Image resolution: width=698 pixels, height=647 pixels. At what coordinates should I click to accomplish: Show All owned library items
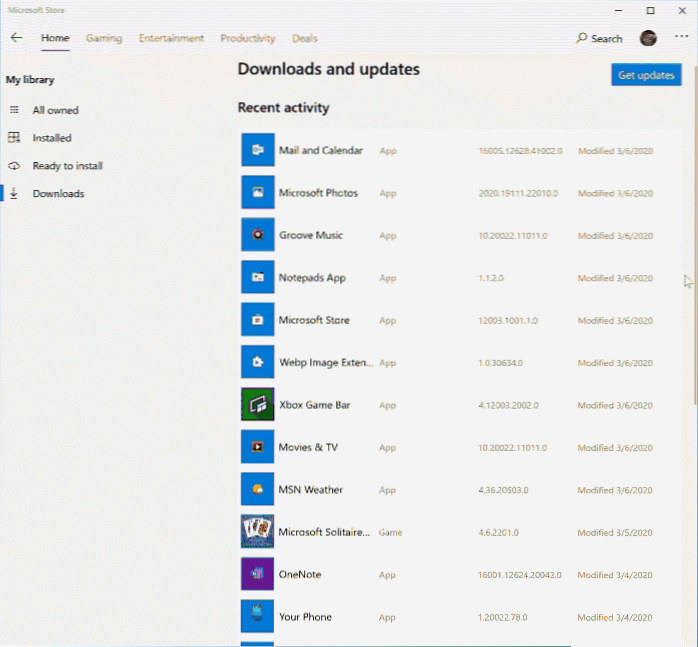pos(55,110)
